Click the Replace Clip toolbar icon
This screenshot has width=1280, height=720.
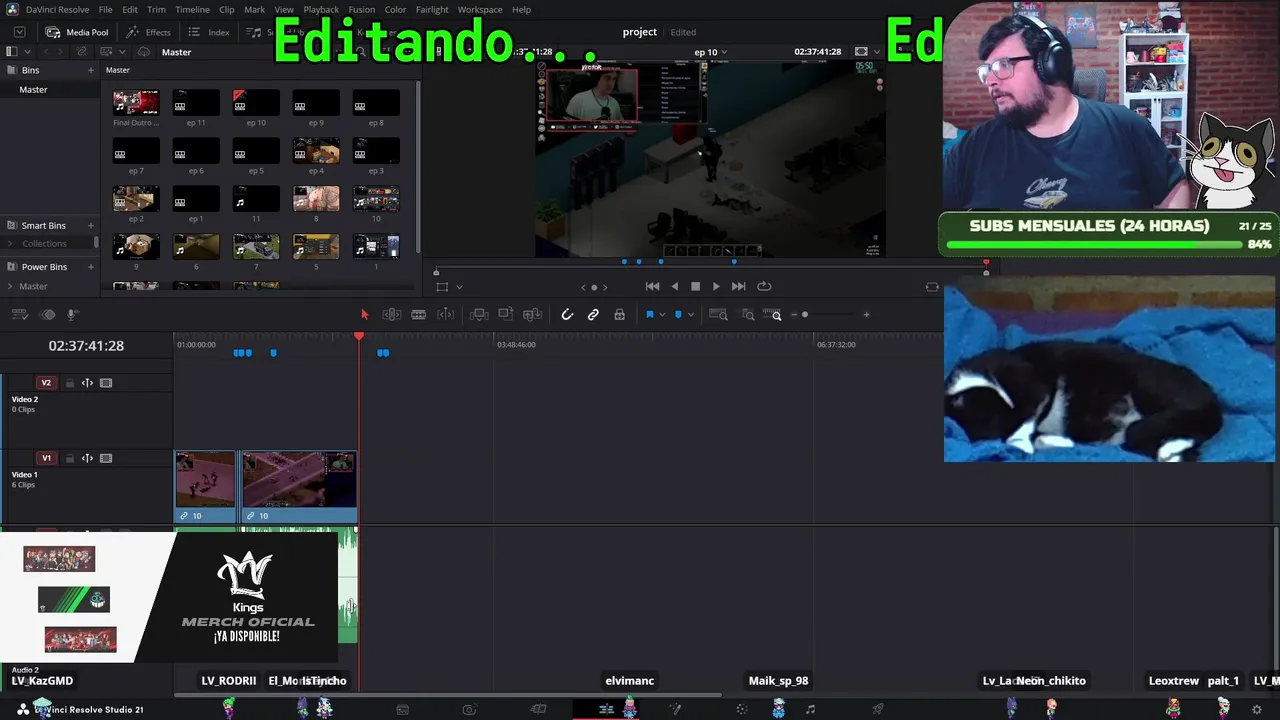(533, 315)
